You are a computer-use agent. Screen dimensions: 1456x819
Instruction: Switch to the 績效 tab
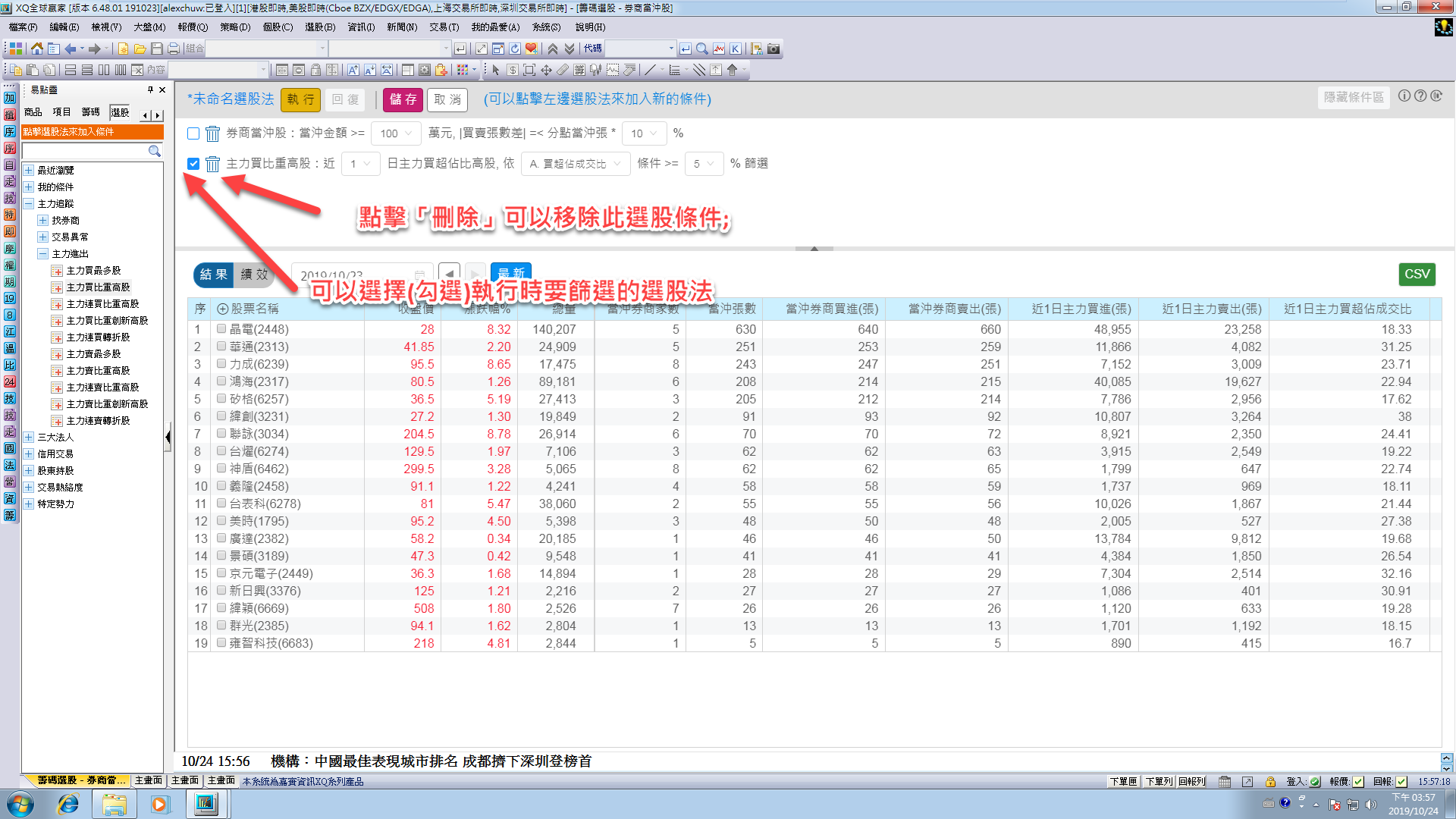(x=254, y=275)
